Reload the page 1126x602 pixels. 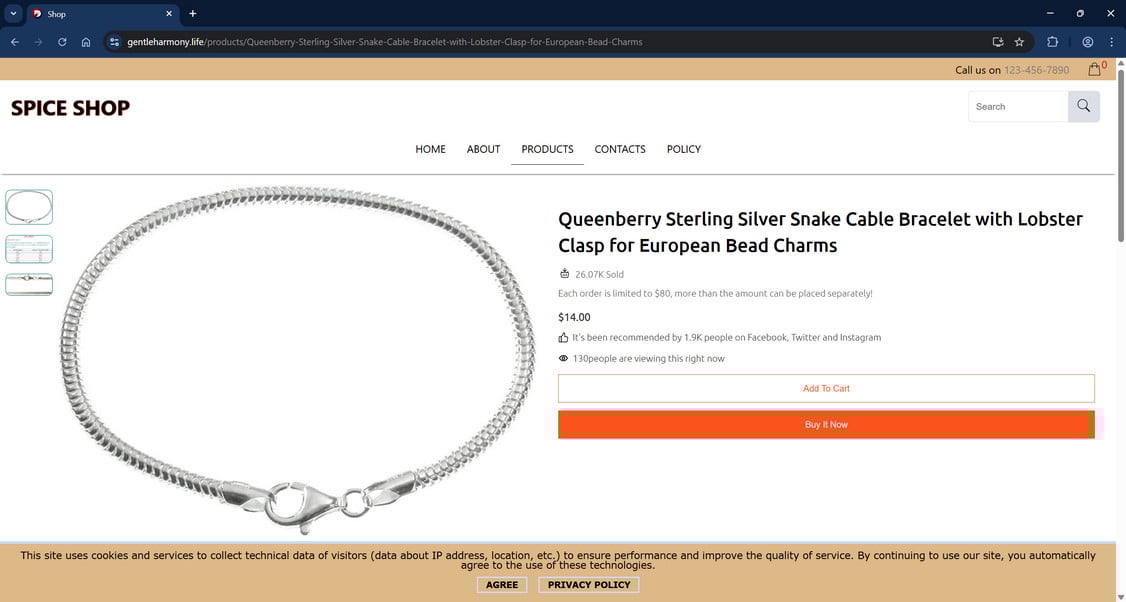click(x=62, y=42)
